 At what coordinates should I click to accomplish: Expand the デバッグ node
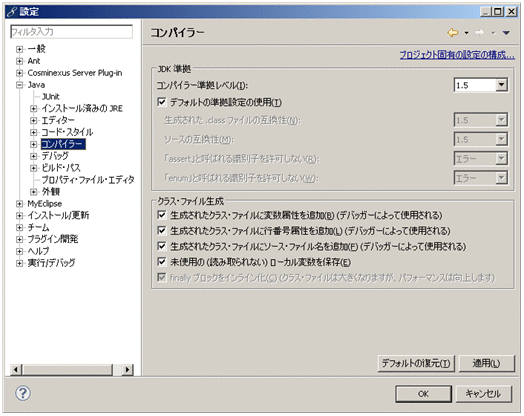point(33,156)
